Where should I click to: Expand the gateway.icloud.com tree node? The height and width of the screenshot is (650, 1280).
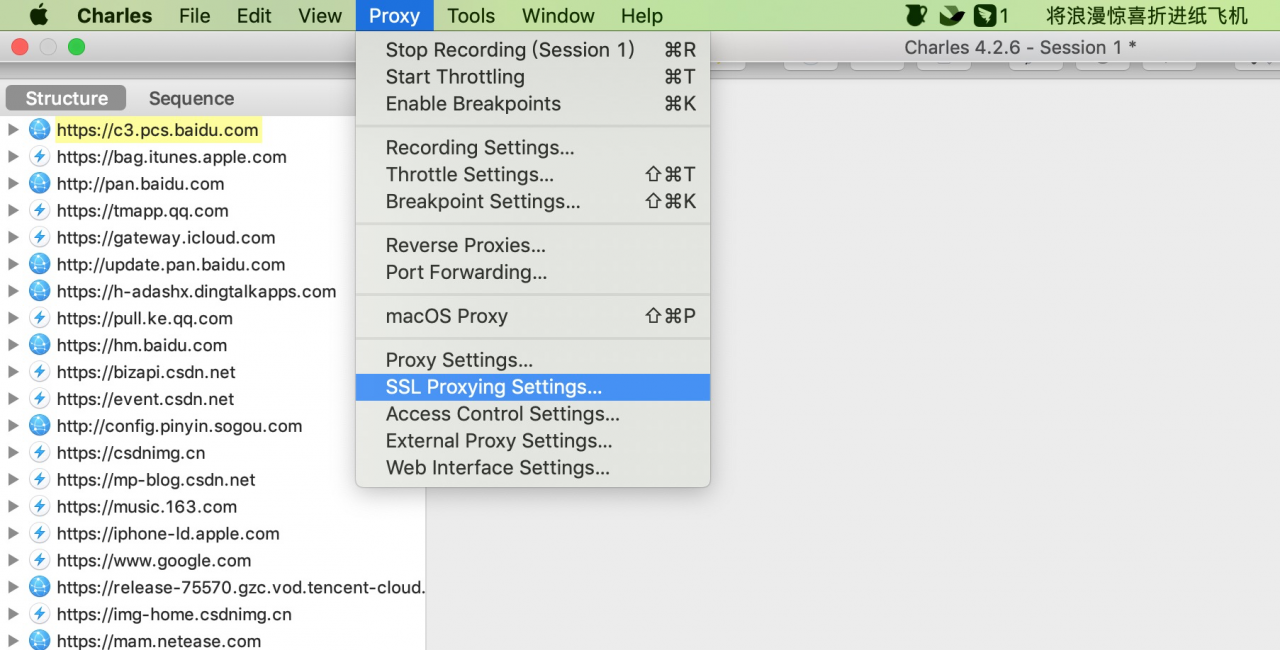point(13,237)
